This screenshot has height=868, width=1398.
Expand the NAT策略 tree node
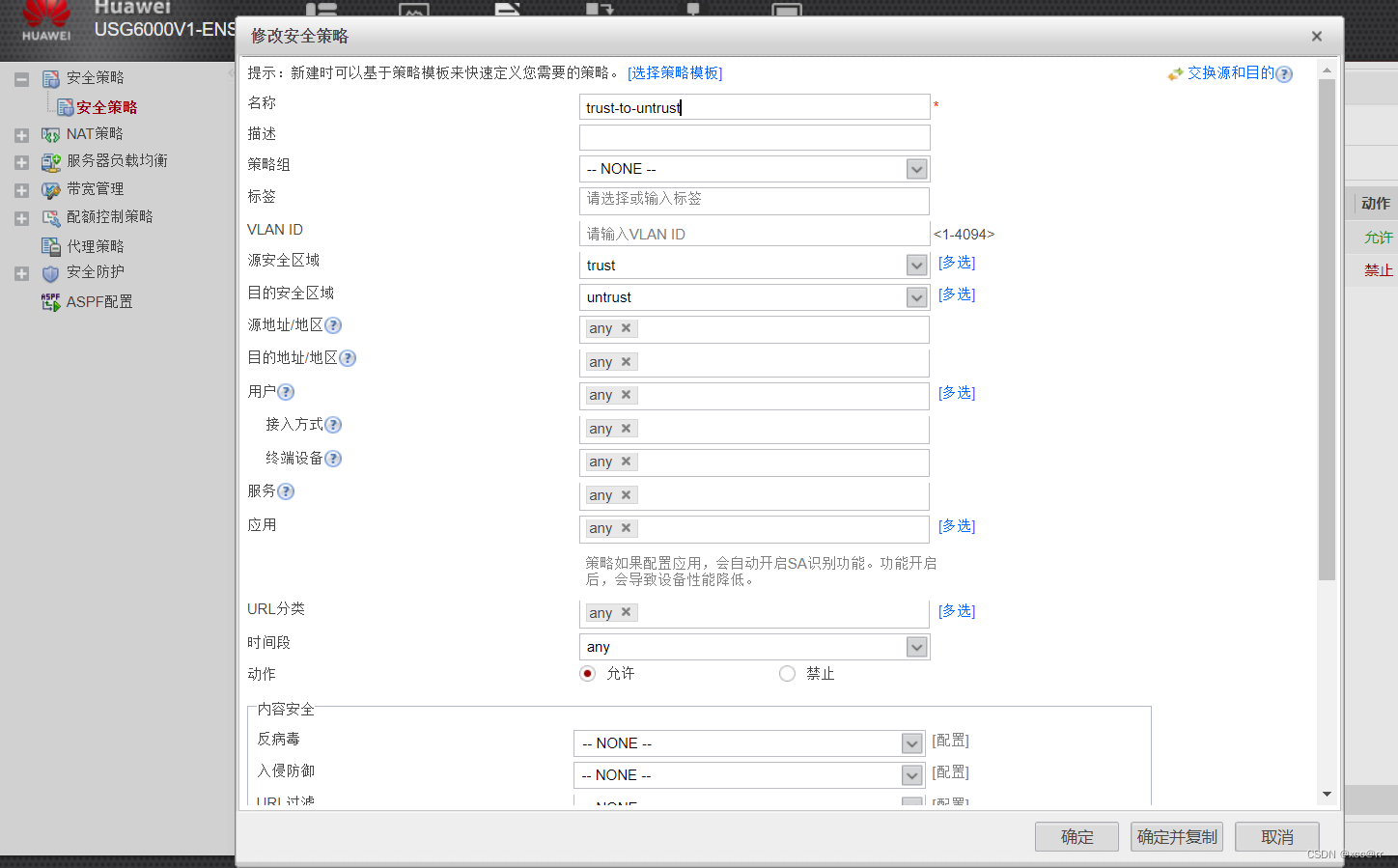coord(21,135)
